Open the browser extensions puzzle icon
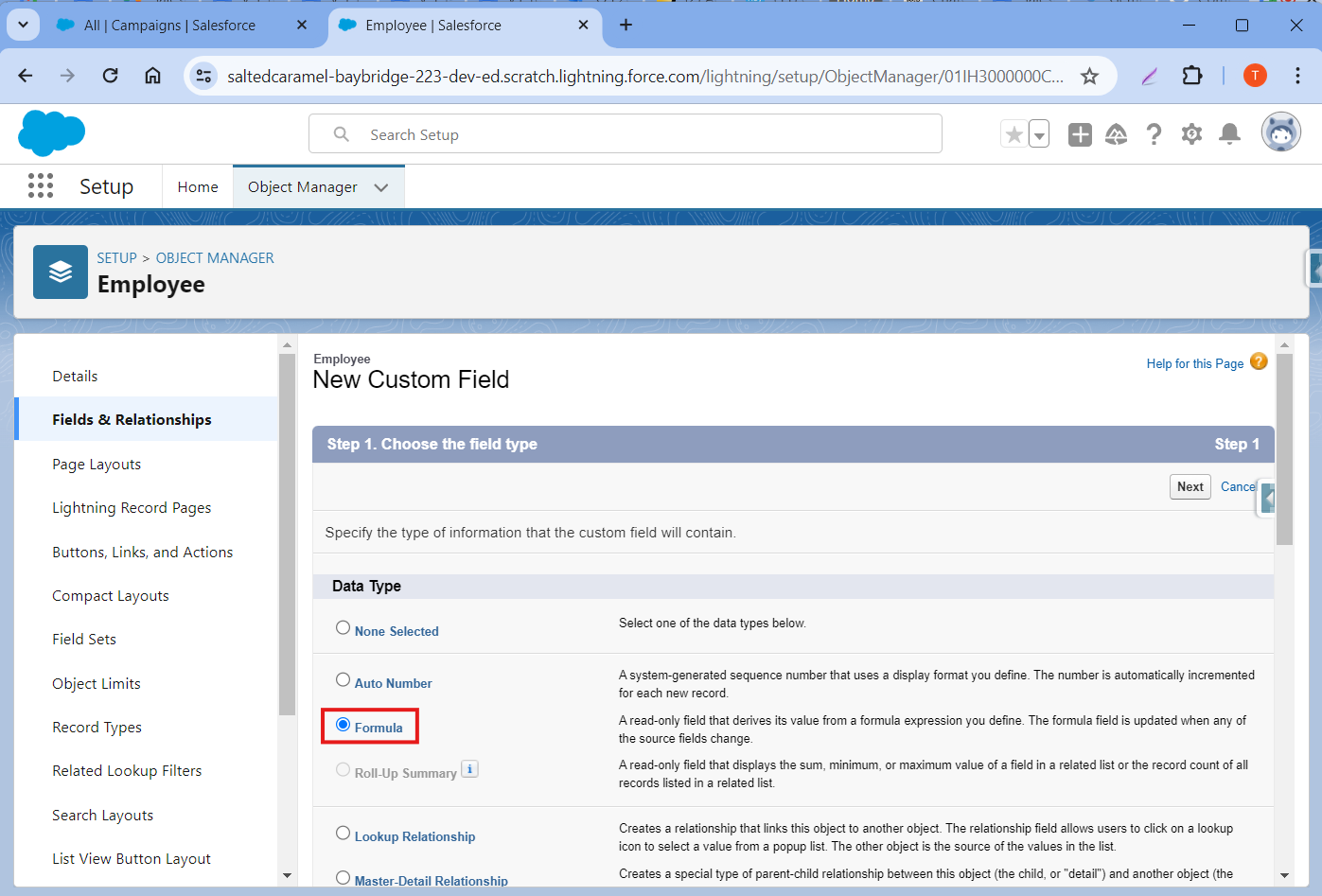 (1192, 76)
